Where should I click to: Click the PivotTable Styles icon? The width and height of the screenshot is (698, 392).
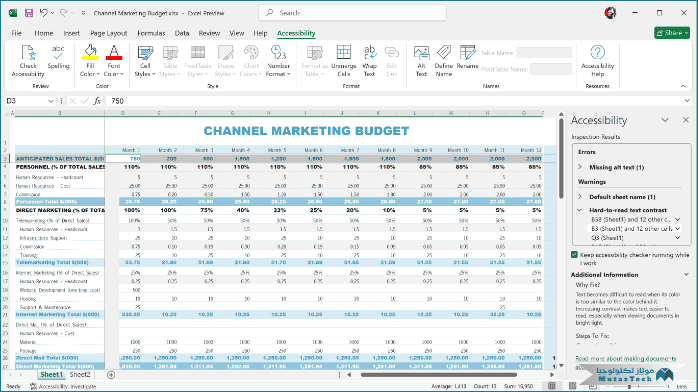click(198, 53)
